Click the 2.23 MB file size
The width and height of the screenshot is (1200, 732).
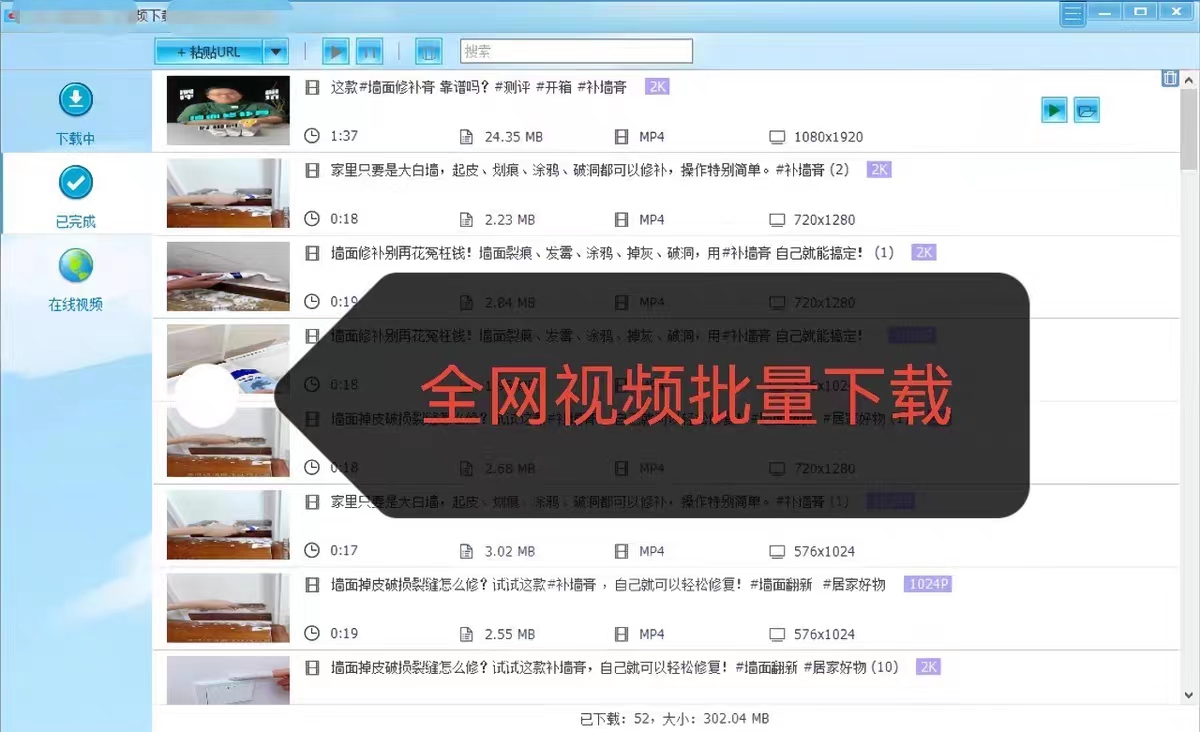click(510, 219)
